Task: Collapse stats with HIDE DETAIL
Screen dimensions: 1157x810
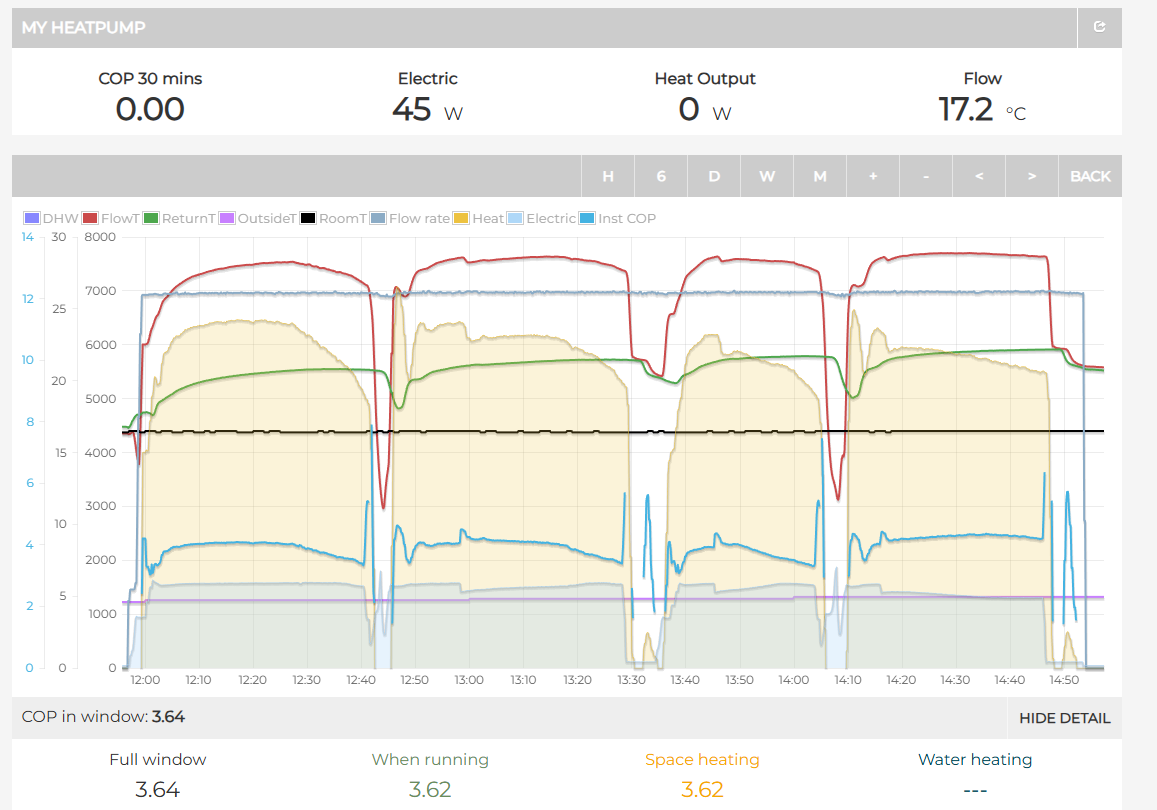Action: click(x=1064, y=718)
